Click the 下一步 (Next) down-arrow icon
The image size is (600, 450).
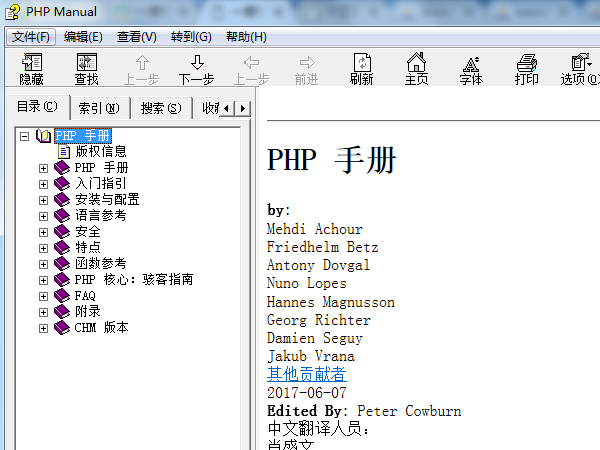point(197,62)
